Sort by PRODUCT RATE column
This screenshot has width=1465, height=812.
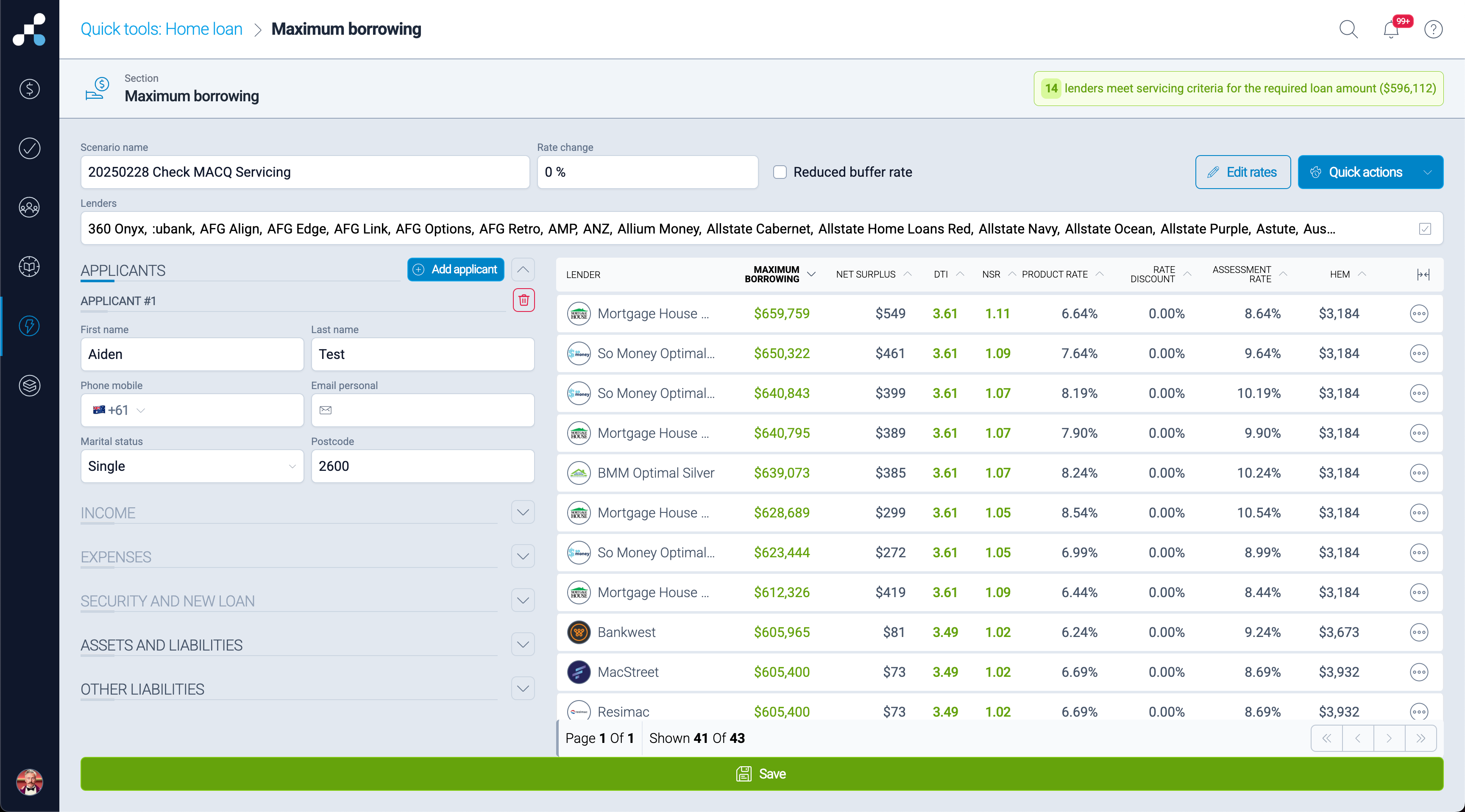pos(1062,275)
